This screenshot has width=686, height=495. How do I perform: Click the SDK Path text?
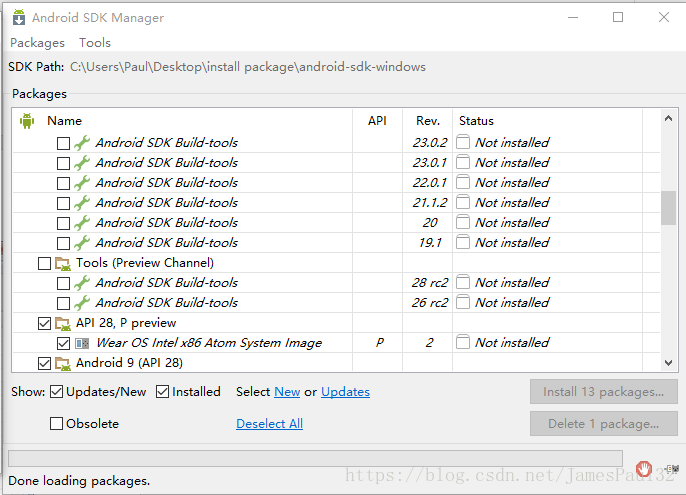click(x=248, y=67)
